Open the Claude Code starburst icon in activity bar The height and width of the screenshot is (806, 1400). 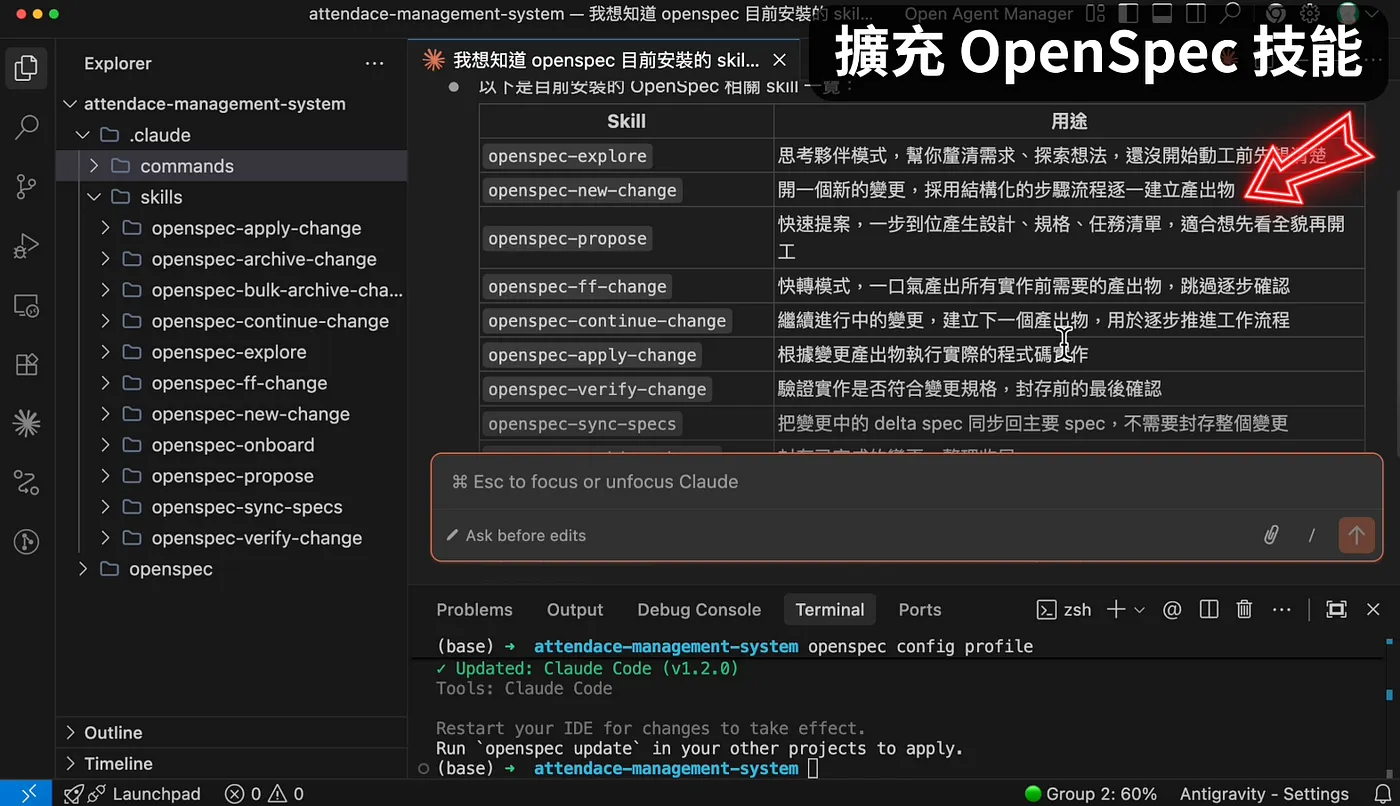pos(27,423)
